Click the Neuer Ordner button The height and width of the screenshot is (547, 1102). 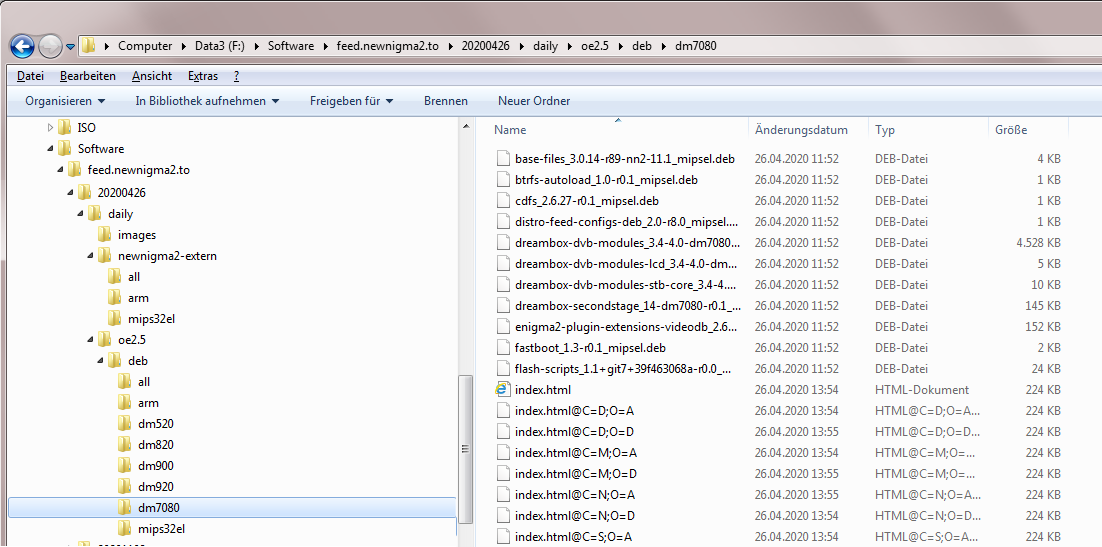point(534,101)
